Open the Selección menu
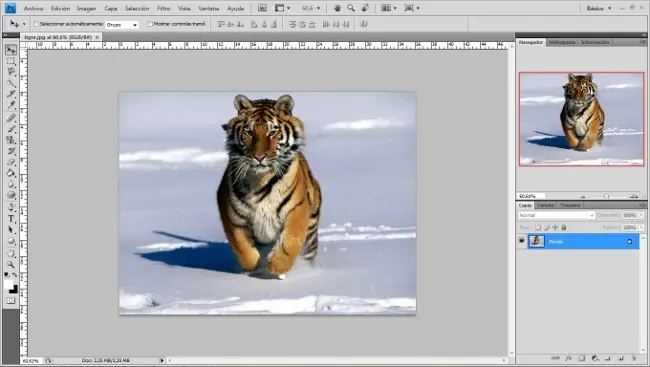Screen dimensions: 650x367 (x=137, y=8)
